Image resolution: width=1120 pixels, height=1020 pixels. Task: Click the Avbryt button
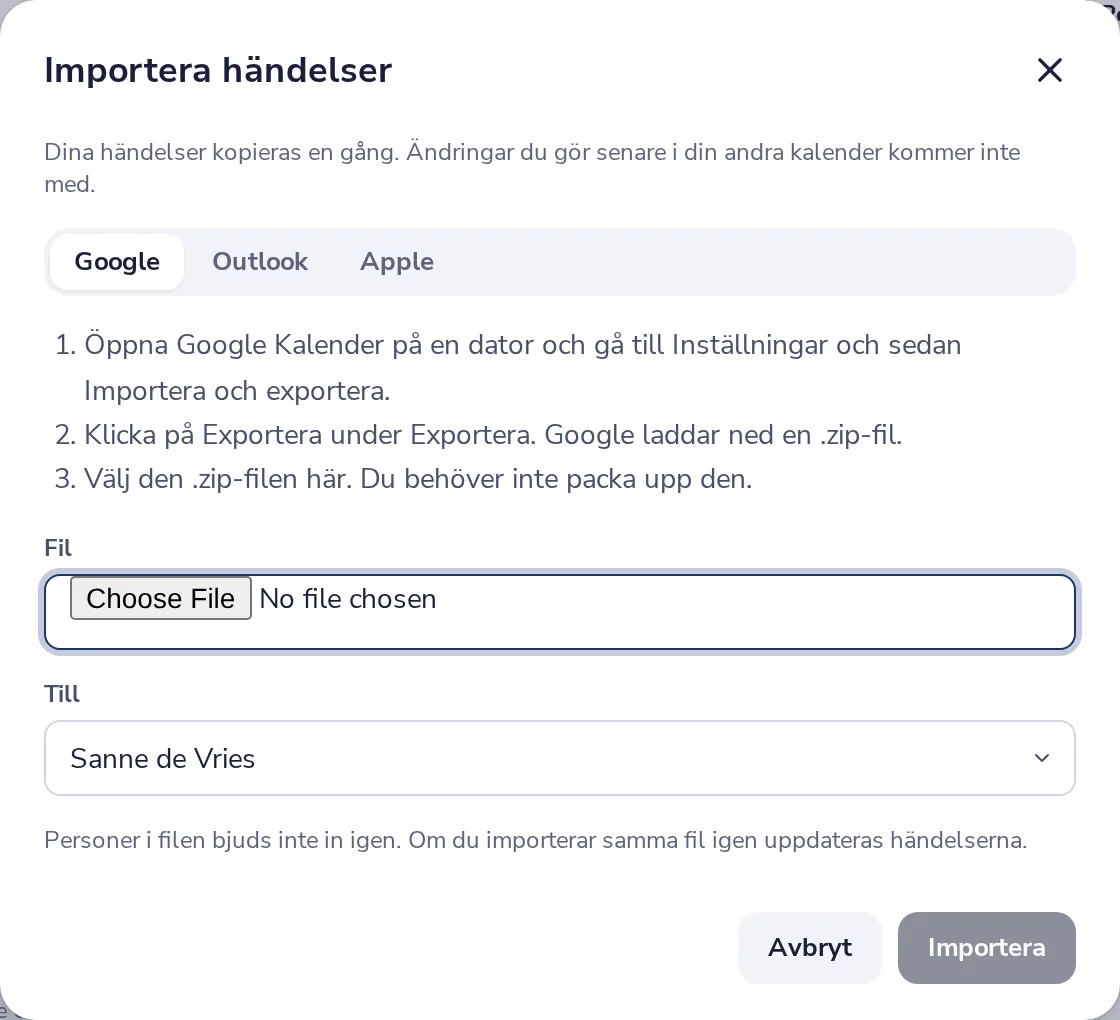tap(810, 947)
